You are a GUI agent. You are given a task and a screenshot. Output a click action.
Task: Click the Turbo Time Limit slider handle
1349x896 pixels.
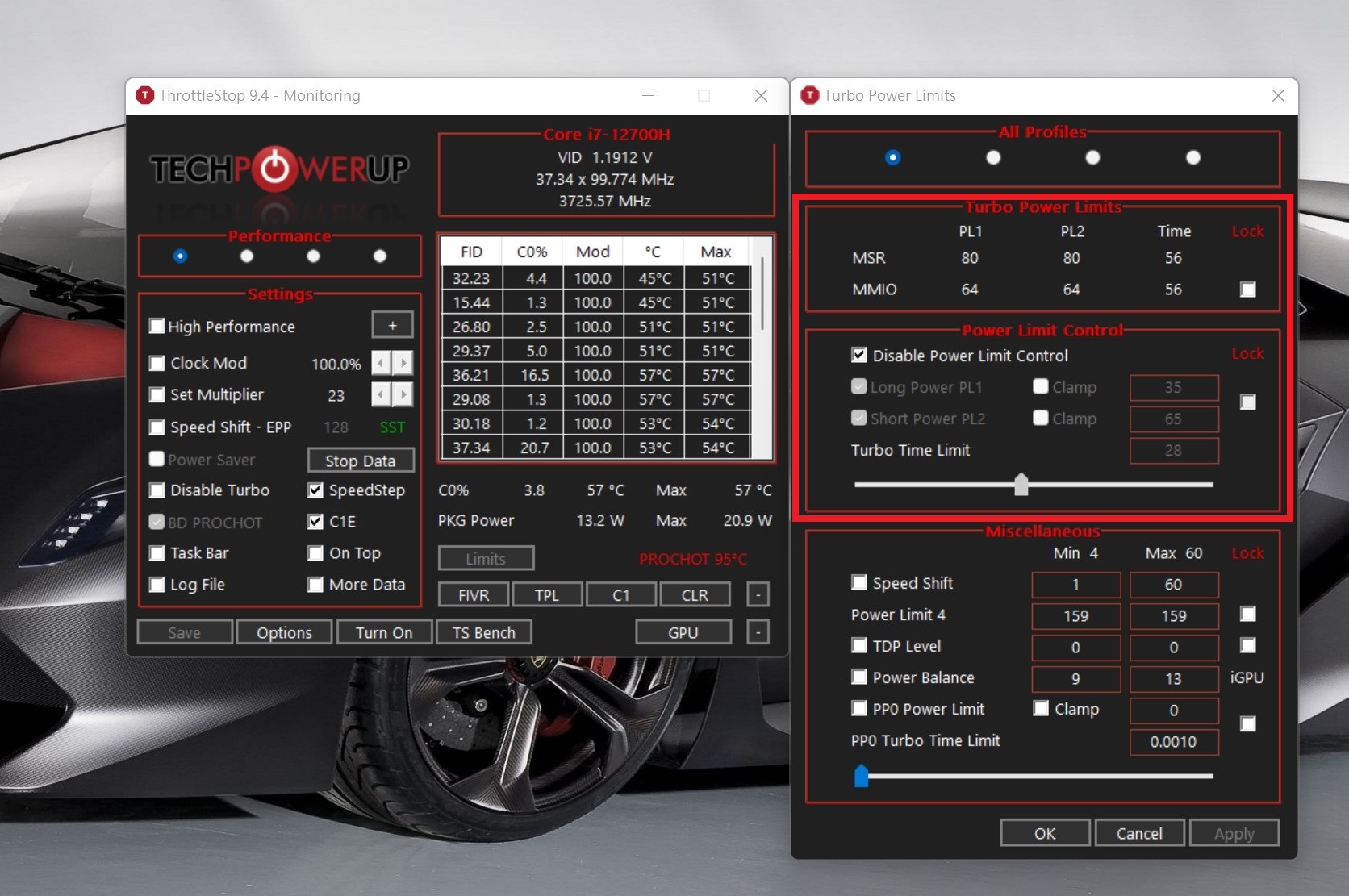1021,484
